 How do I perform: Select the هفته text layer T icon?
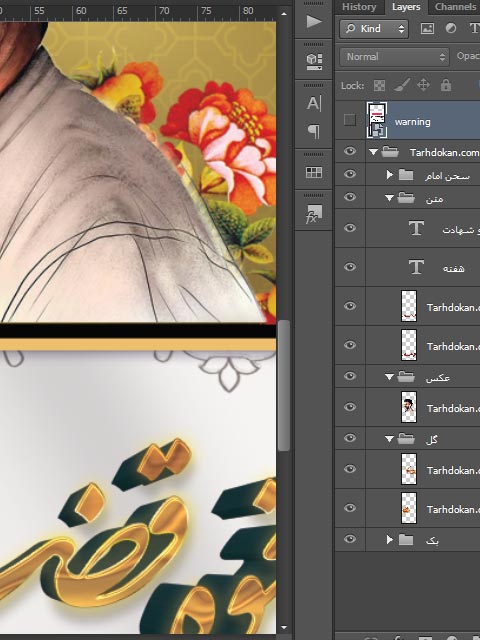(x=416, y=267)
